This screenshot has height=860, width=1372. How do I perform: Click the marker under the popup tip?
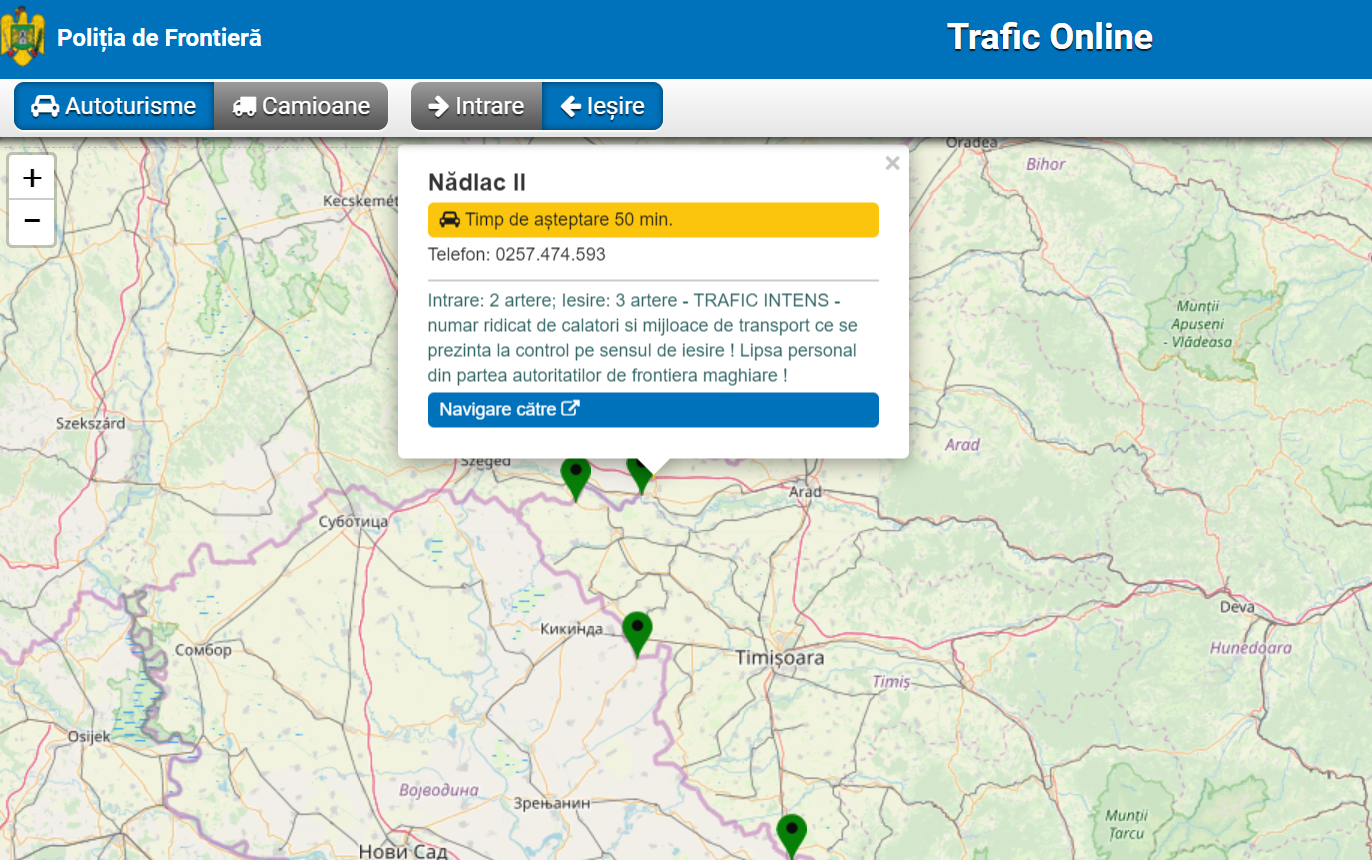(x=641, y=476)
